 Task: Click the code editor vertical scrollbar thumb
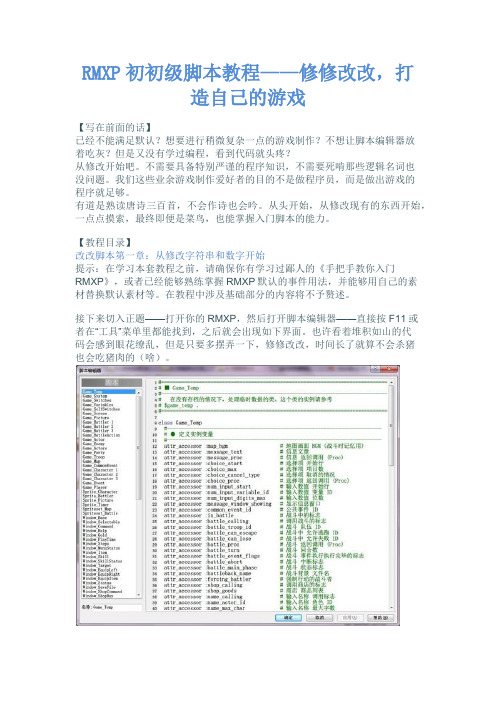tap(391, 425)
